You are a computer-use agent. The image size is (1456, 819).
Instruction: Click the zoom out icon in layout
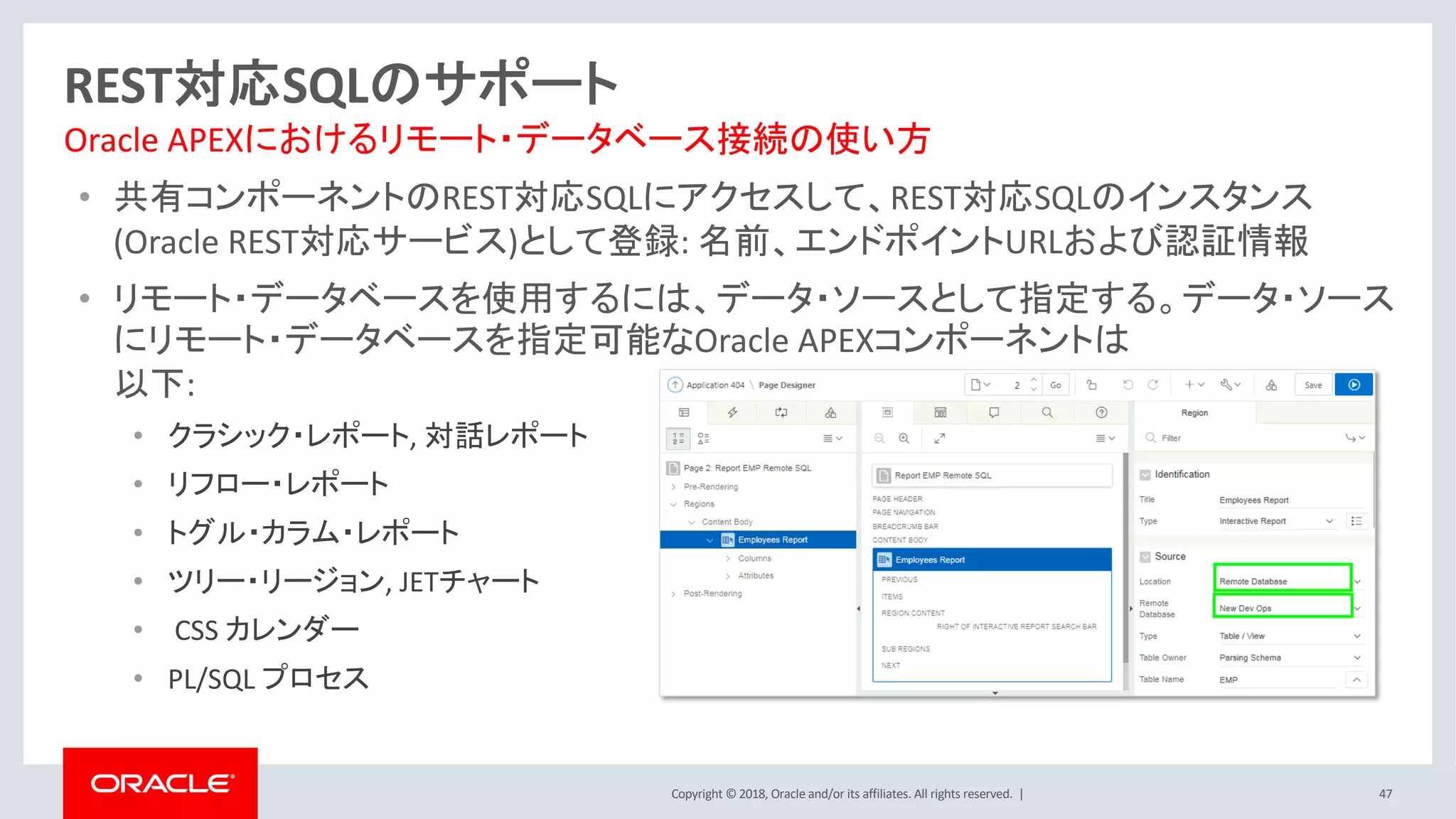[879, 439]
